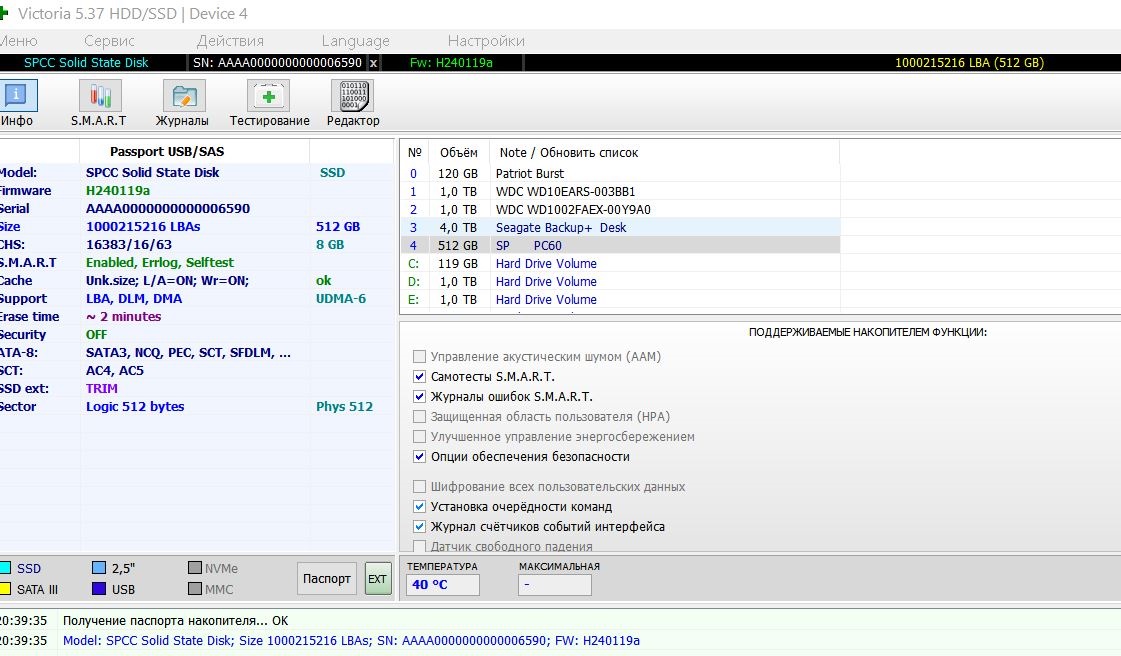Screen dimensions: 1121x656
Task: Toggle Журнал счётчиков событий интерфейса checkbox
Action: (420, 527)
